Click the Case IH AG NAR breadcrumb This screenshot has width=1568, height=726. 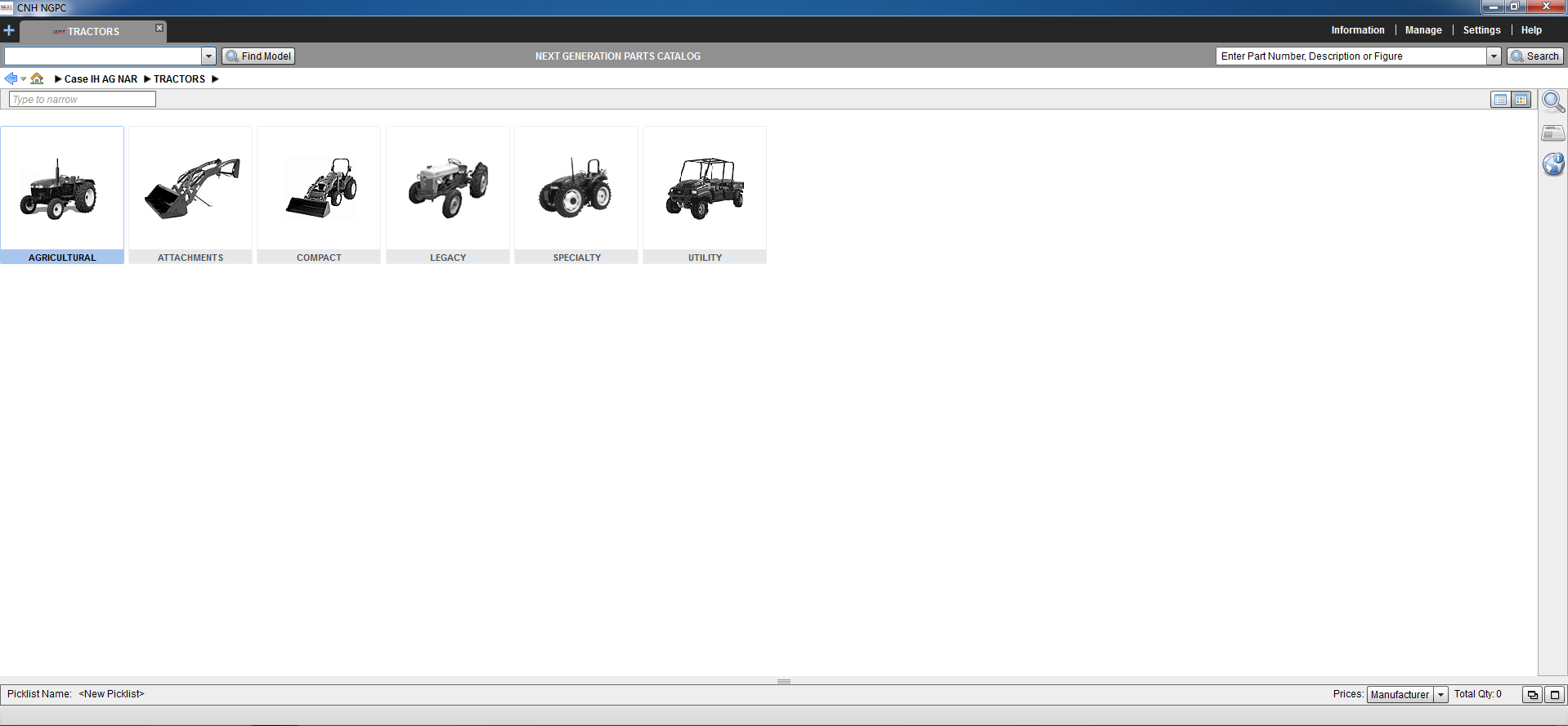tap(101, 79)
